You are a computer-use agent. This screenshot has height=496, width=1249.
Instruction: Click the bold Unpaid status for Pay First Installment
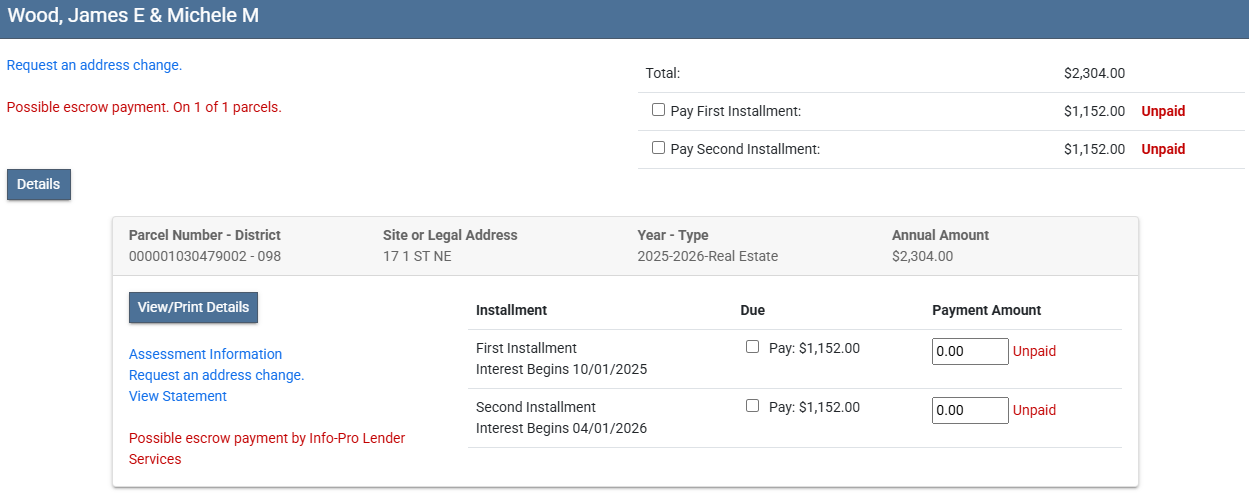[1163, 111]
